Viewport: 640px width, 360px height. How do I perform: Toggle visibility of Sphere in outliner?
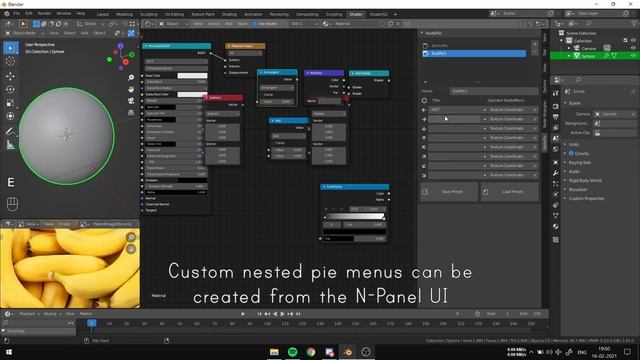click(633, 56)
